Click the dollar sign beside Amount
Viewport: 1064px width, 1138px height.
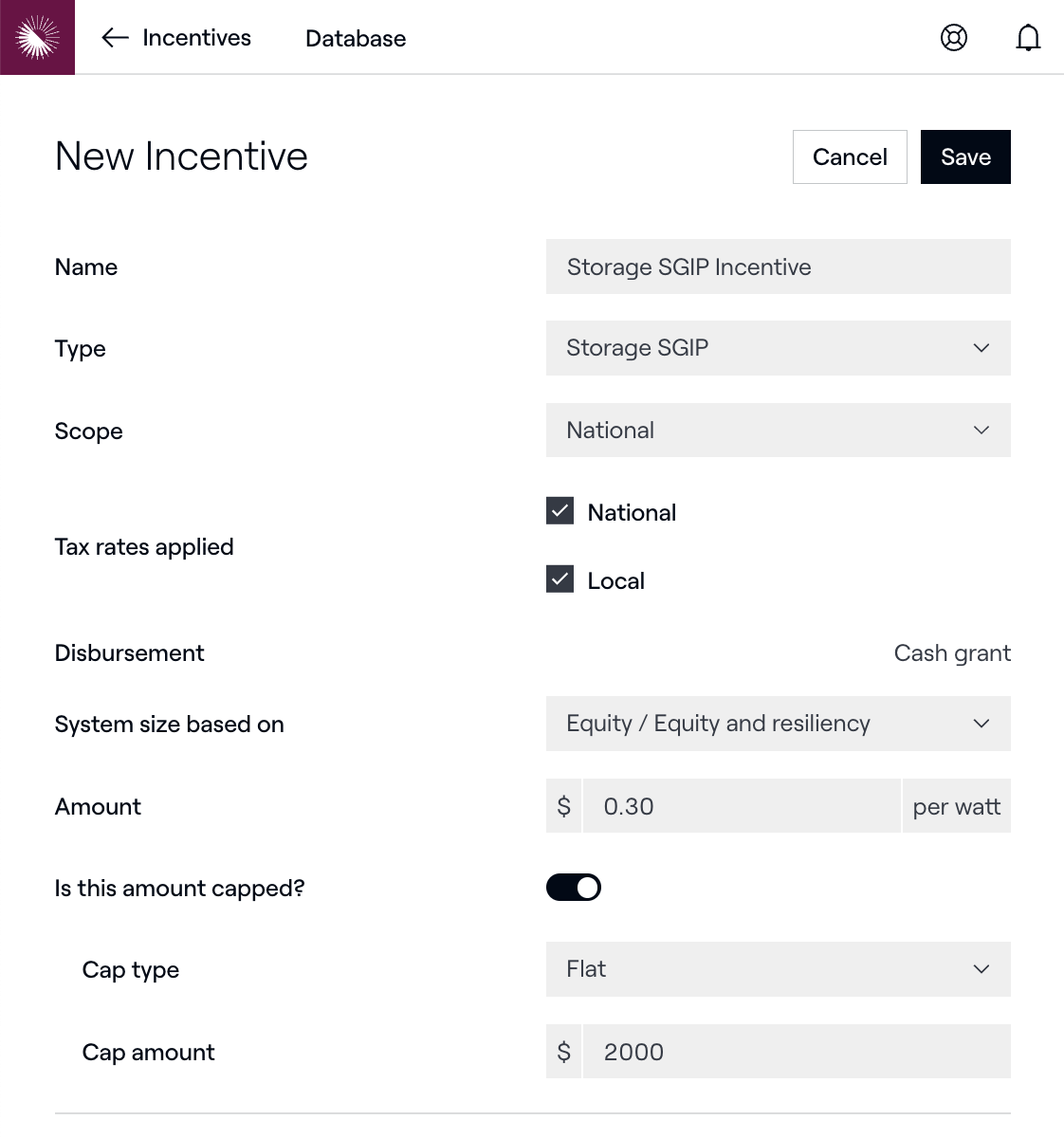pos(564,806)
